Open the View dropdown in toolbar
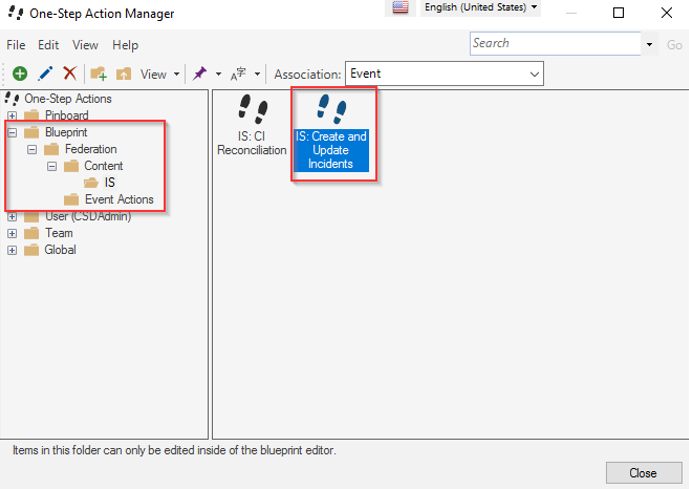The width and height of the screenshot is (689, 489). tap(159, 74)
